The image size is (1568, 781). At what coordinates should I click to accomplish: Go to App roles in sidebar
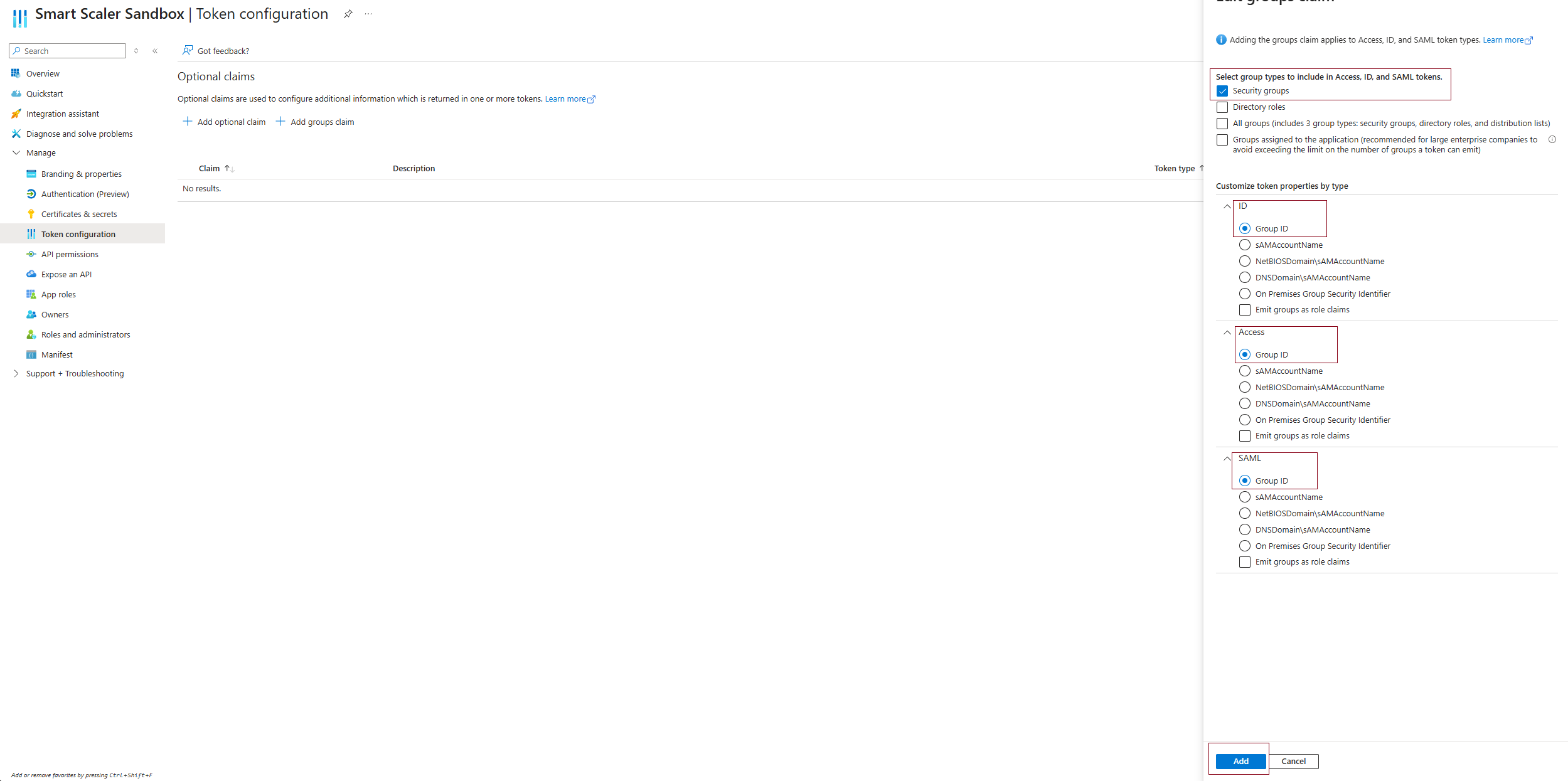pyautogui.click(x=58, y=294)
